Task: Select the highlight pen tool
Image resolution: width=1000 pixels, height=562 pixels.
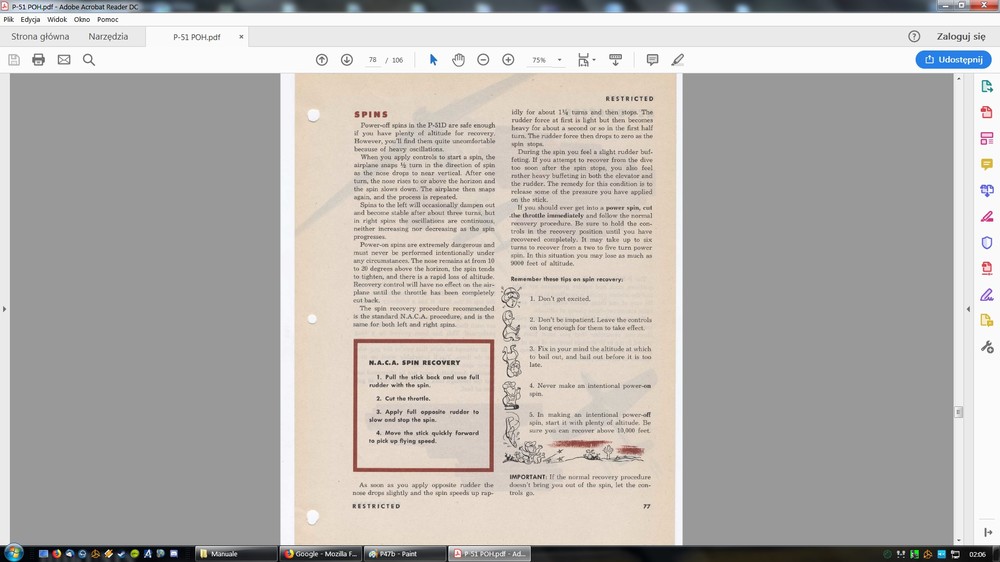Action: point(677,60)
